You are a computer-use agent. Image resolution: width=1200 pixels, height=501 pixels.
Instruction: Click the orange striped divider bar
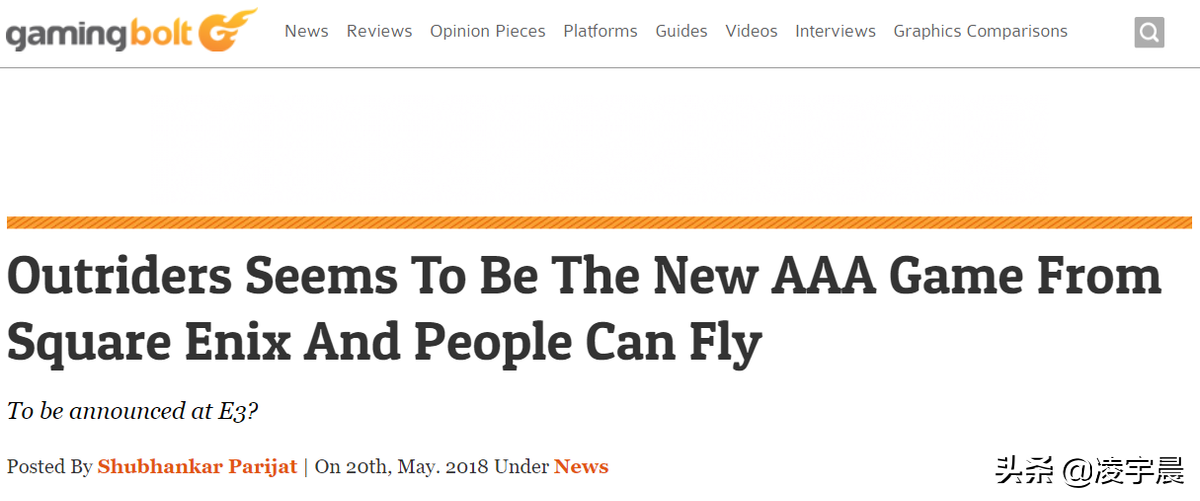click(599, 222)
